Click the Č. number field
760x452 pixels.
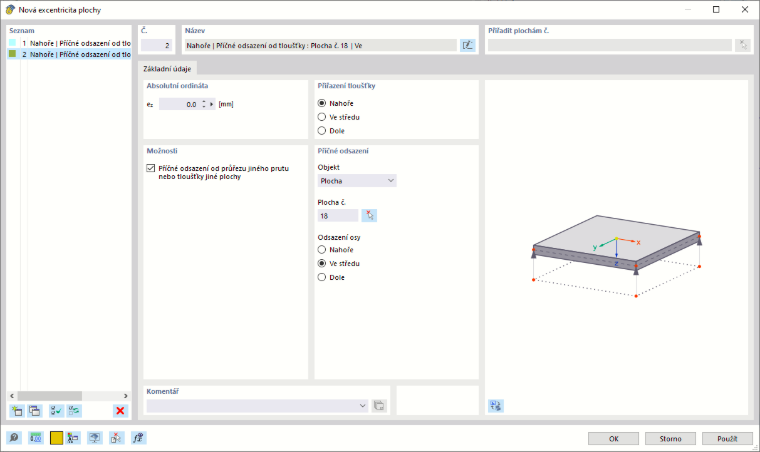coord(157,46)
